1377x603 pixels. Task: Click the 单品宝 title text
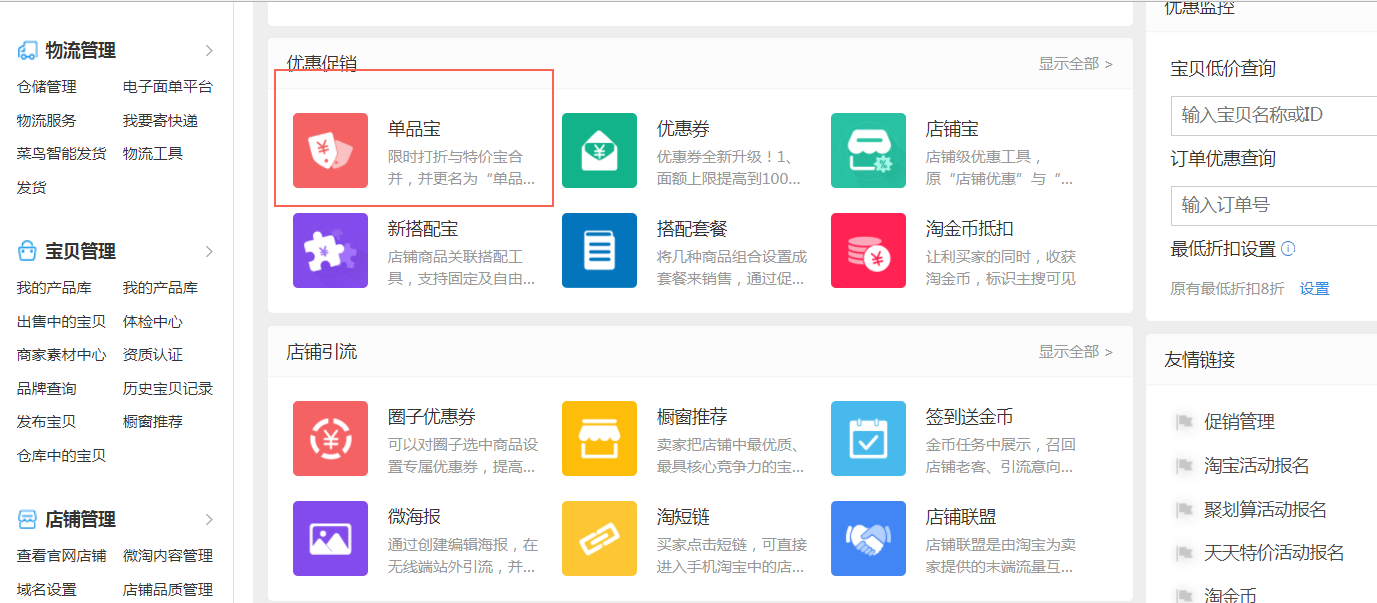click(x=414, y=129)
